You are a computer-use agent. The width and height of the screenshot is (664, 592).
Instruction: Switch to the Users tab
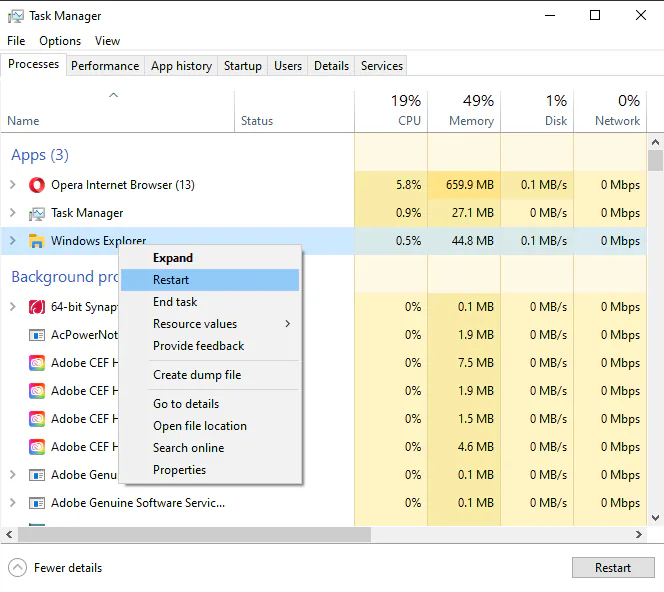(288, 66)
